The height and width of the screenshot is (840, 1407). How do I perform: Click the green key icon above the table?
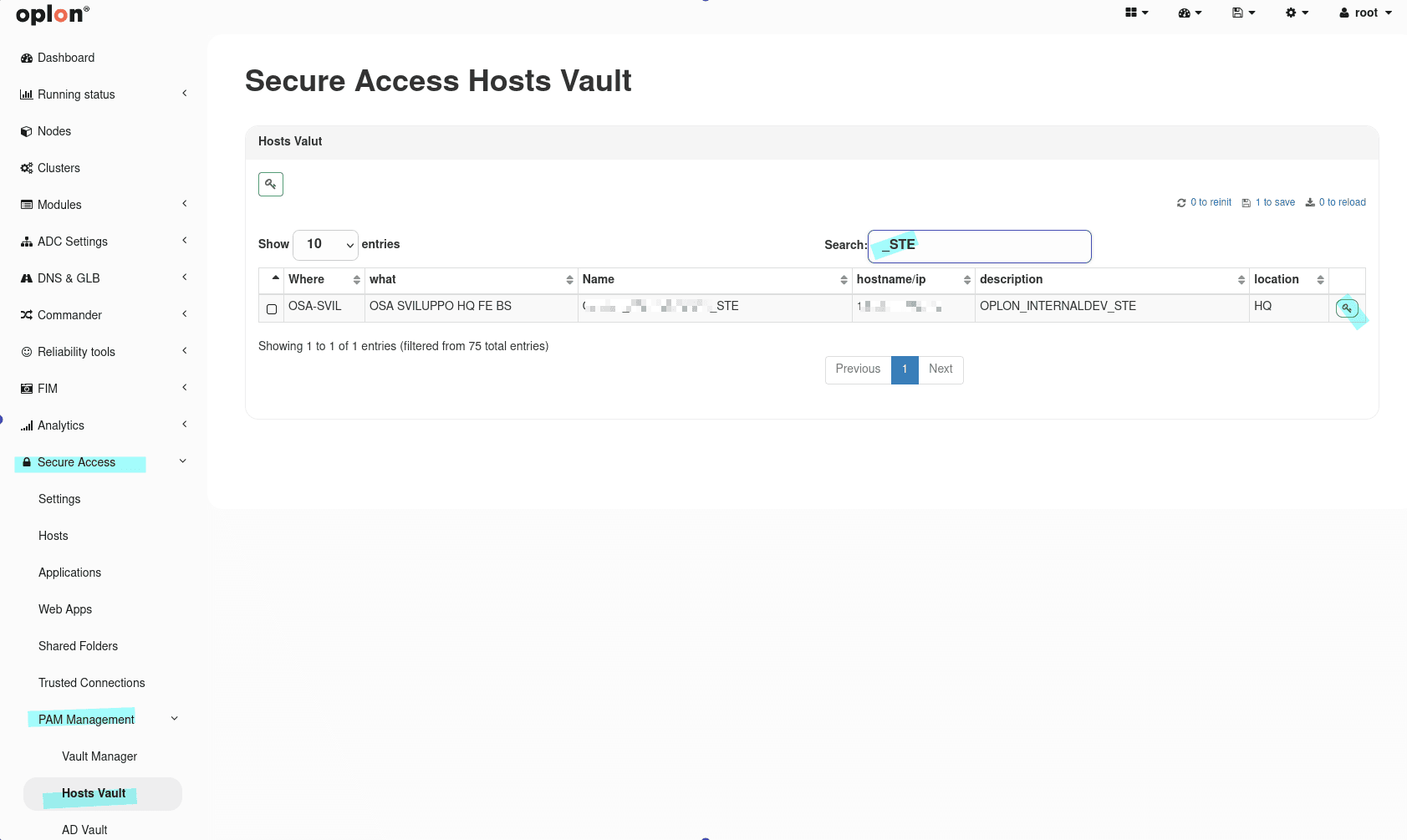click(x=271, y=184)
